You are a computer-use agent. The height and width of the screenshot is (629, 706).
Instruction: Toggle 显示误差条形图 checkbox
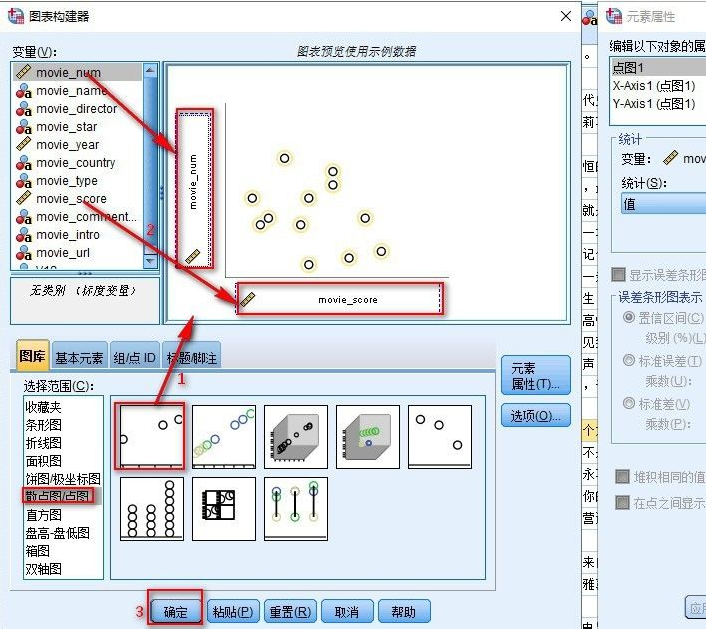pyautogui.click(x=619, y=275)
